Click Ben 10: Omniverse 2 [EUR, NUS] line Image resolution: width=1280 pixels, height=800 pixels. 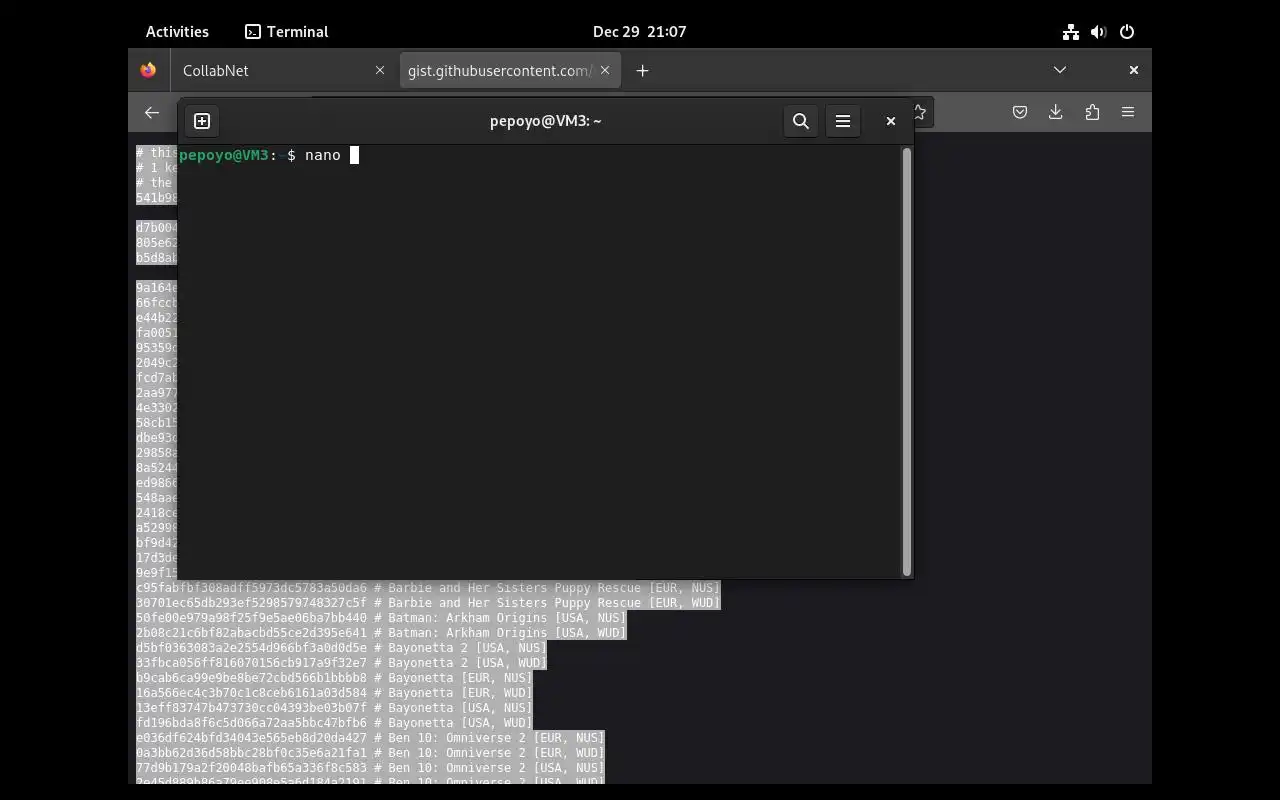(x=371, y=738)
